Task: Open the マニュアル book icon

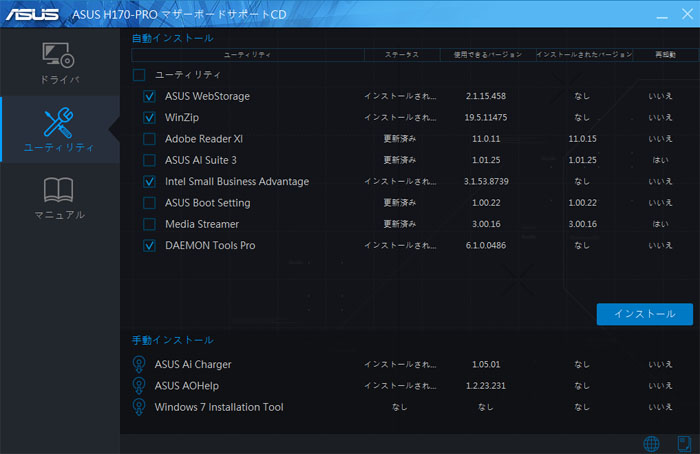Action: click(x=58, y=190)
